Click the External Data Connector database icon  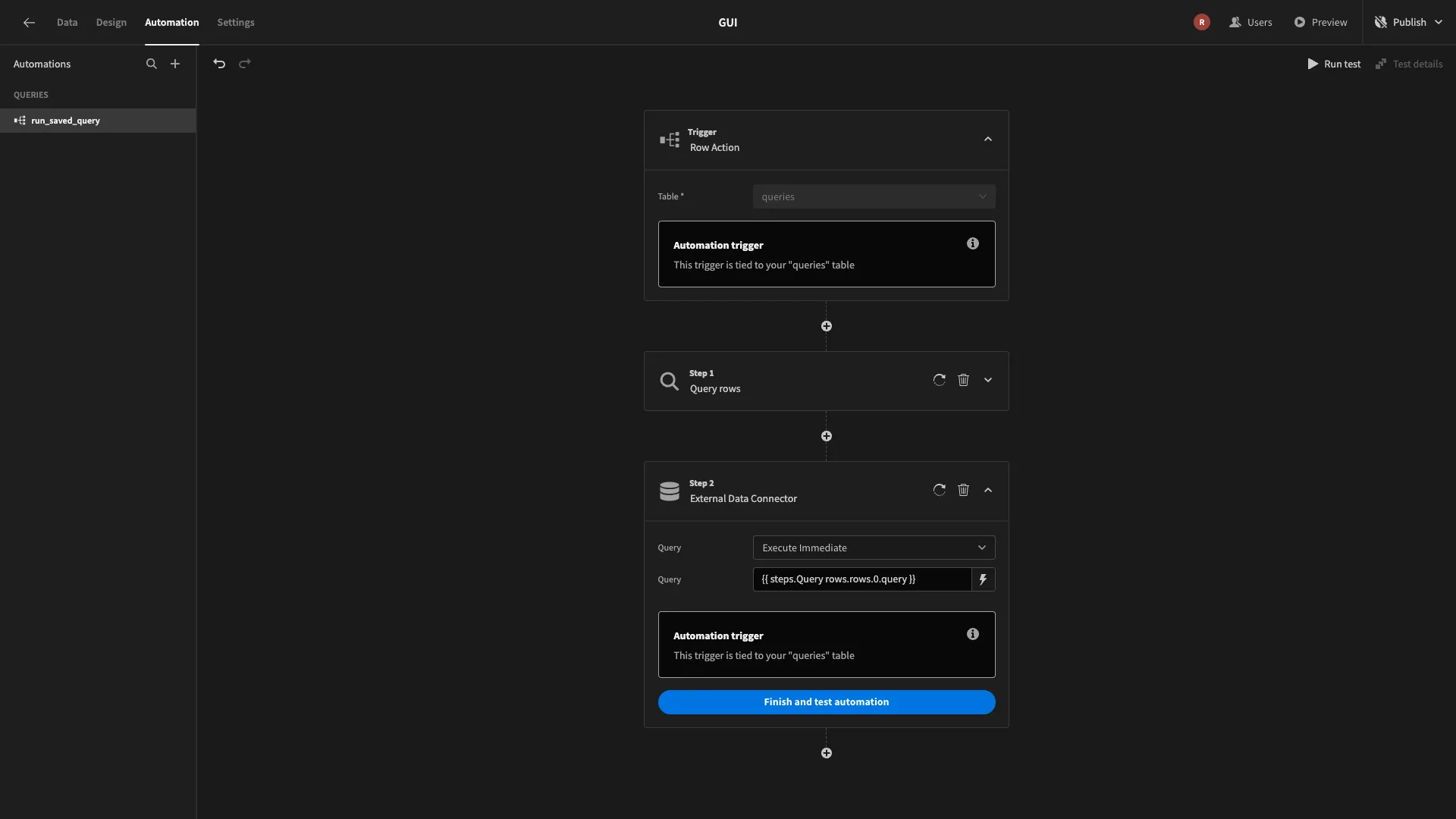[x=670, y=491]
